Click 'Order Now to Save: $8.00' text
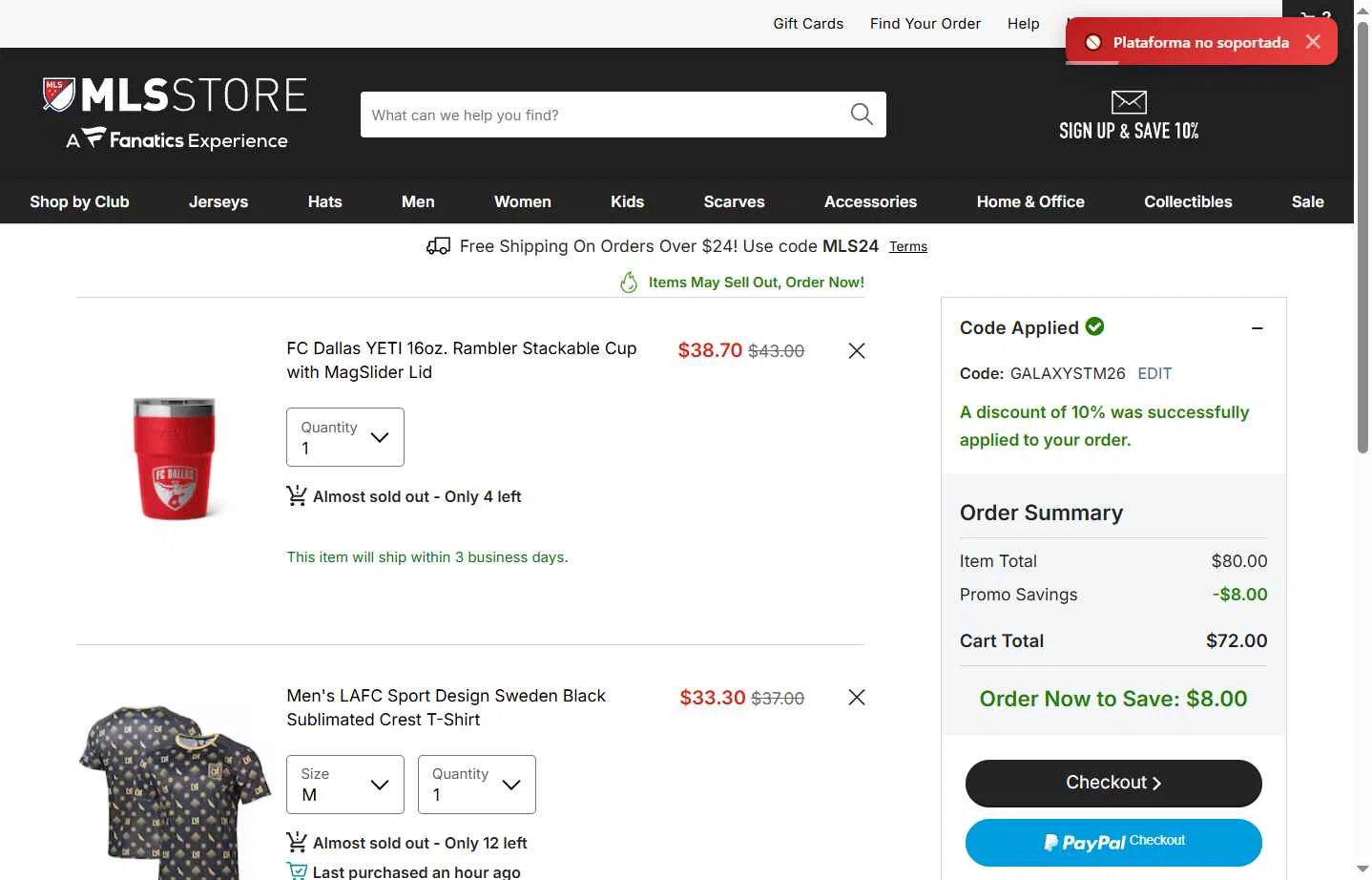Screen dimensions: 1372x880 click(1113, 699)
